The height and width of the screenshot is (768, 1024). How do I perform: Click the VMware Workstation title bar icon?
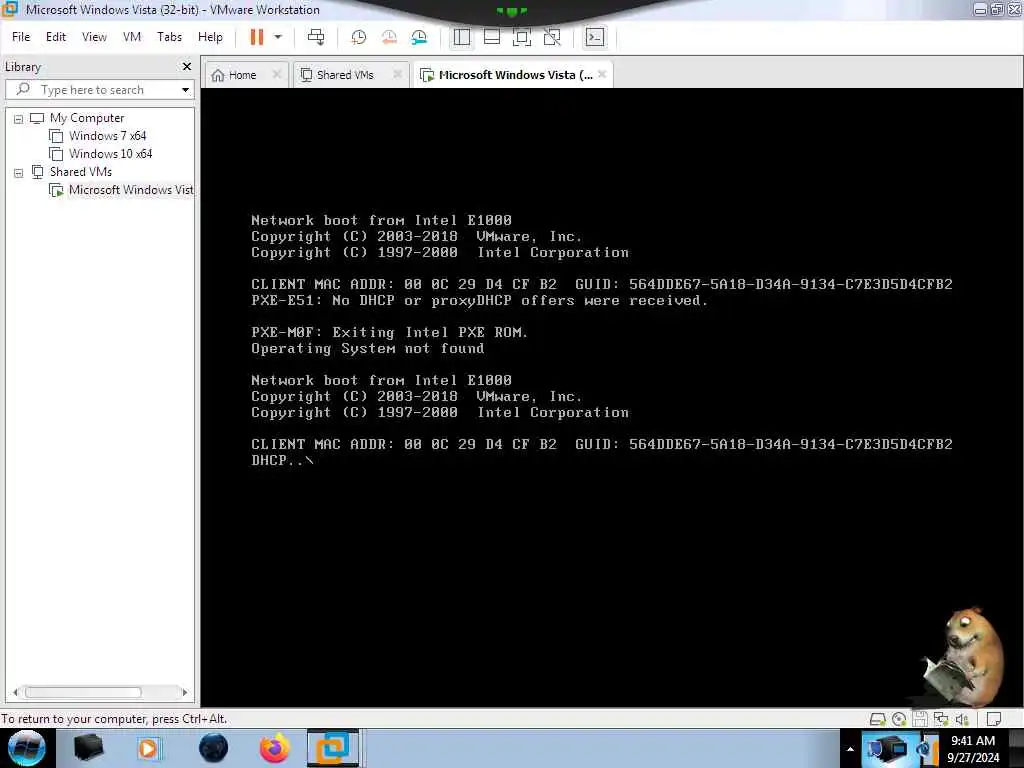point(9,9)
